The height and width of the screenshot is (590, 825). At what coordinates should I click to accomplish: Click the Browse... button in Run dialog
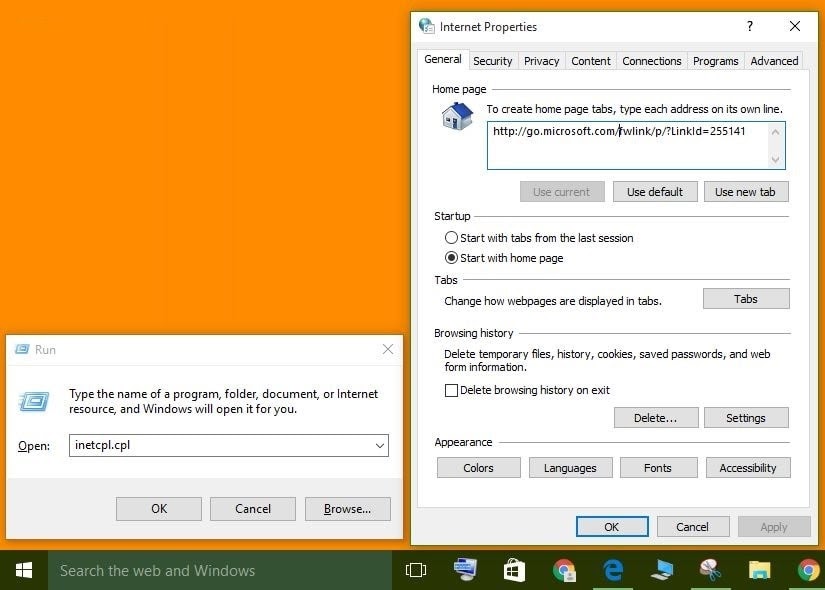click(x=347, y=509)
